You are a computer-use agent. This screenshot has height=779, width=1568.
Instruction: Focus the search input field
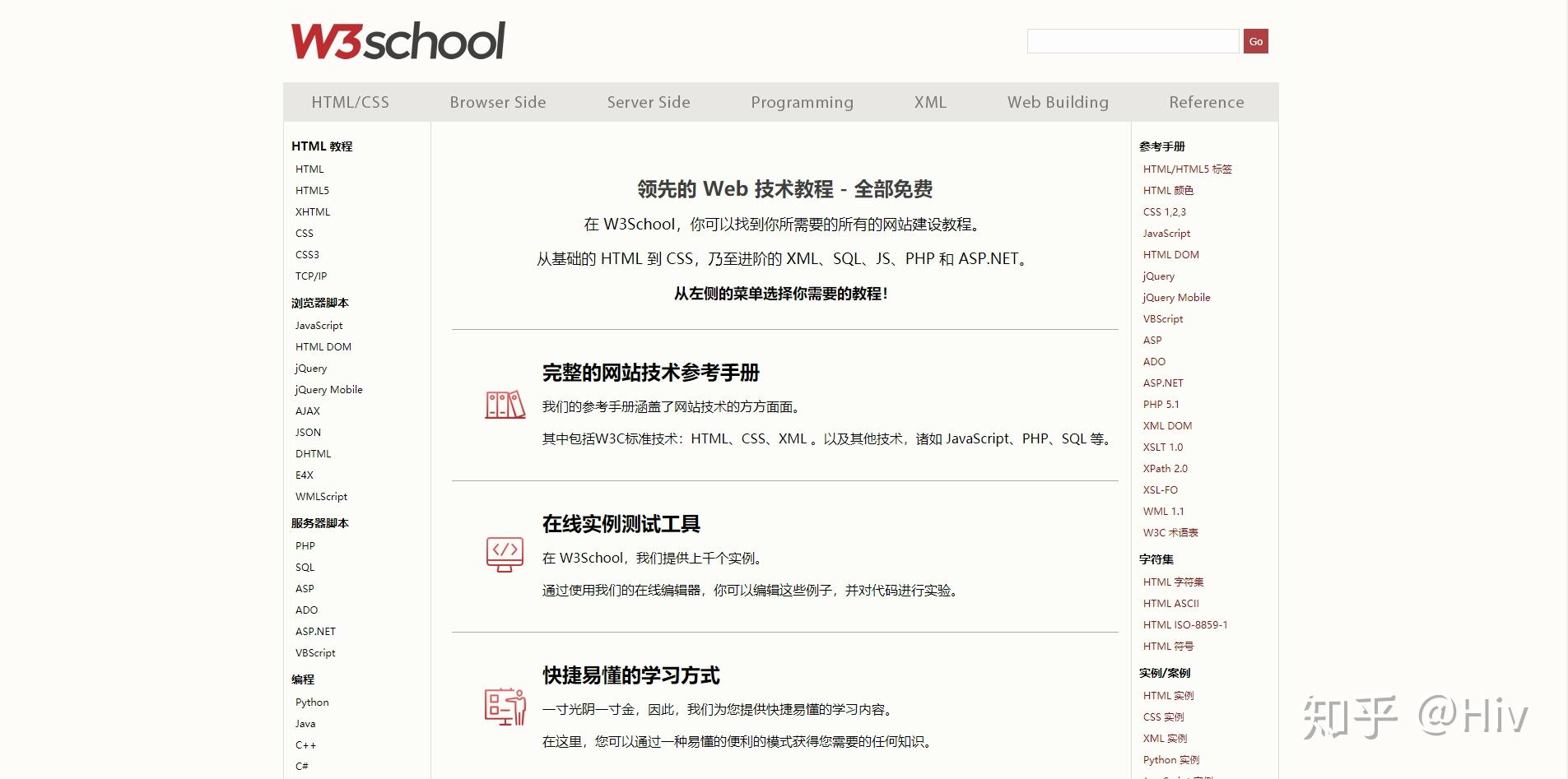pyautogui.click(x=1133, y=41)
